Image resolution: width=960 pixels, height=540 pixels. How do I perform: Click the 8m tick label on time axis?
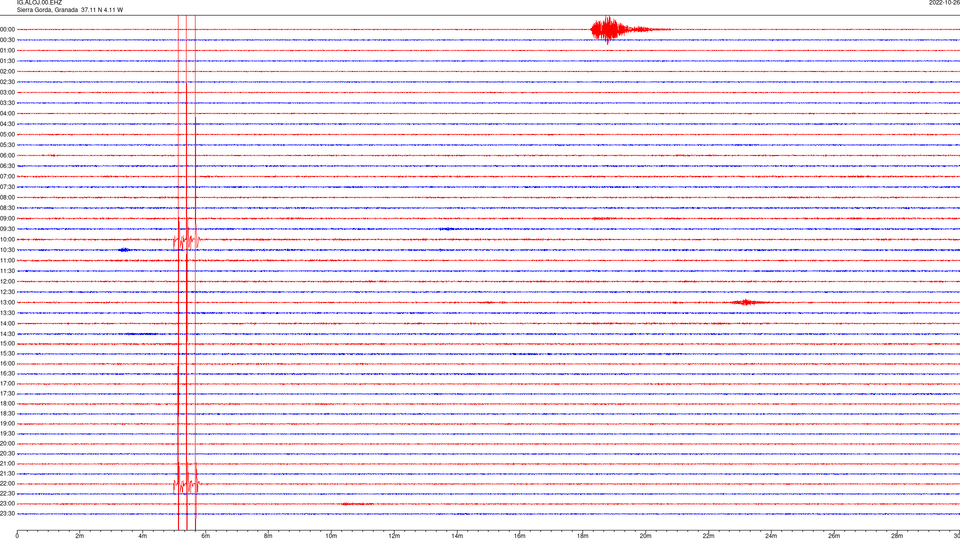tap(268, 536)
